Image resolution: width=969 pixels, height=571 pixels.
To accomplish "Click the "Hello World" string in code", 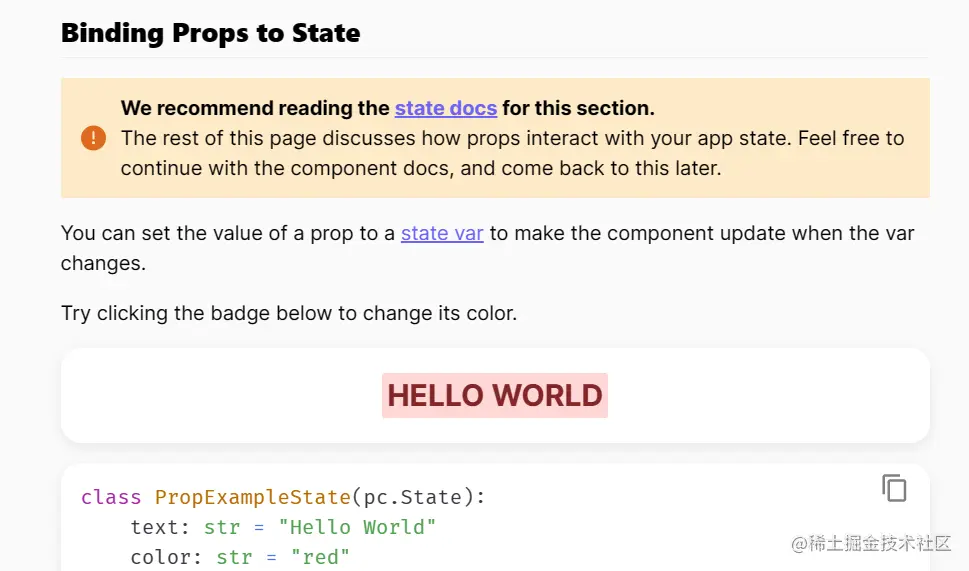I will click(359, 527).
